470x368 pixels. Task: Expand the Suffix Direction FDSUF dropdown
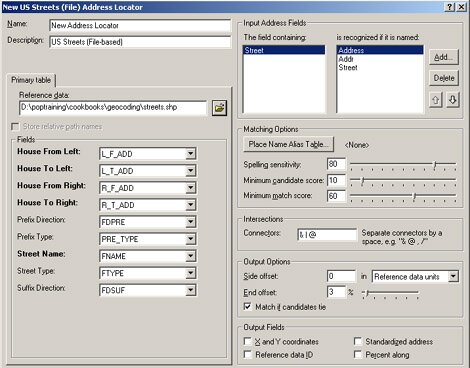(190, 290)
